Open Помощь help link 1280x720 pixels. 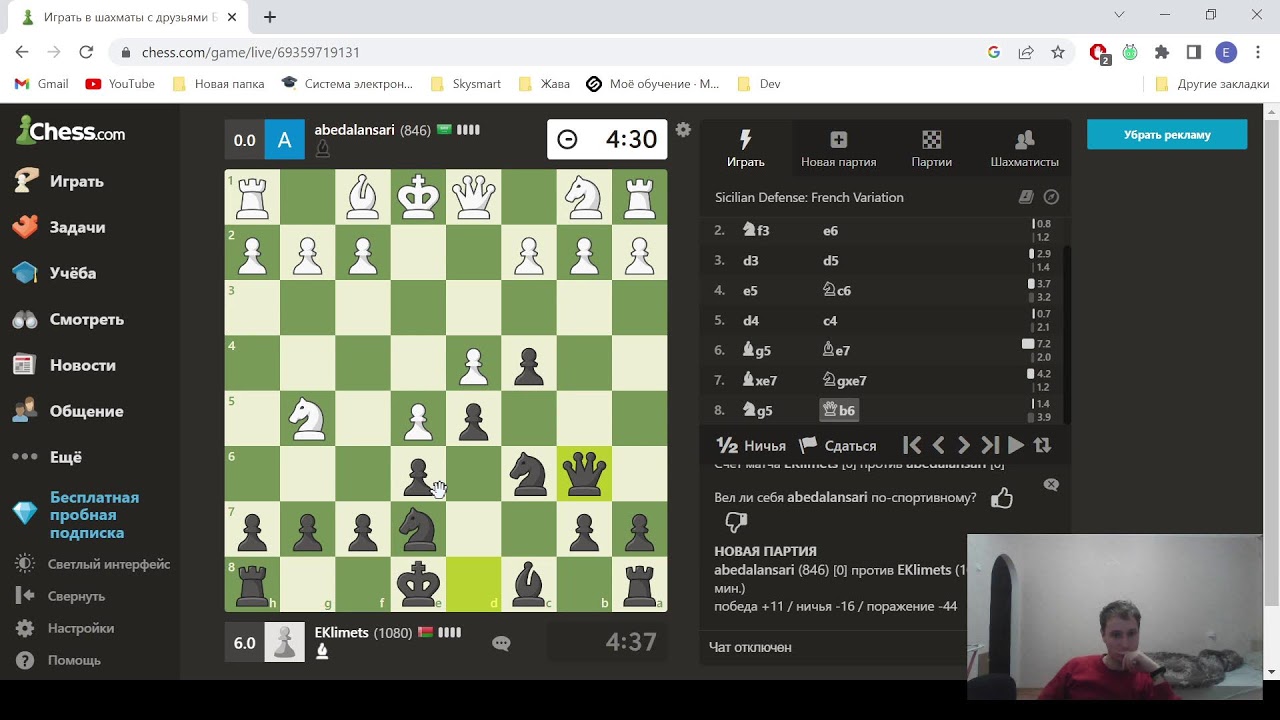[59, 660]
